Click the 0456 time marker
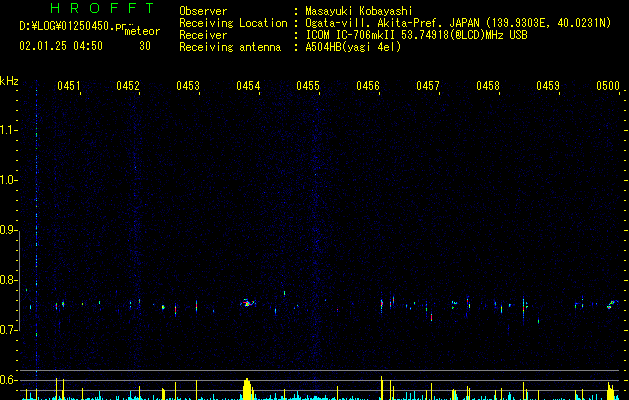 pos(368,86)
